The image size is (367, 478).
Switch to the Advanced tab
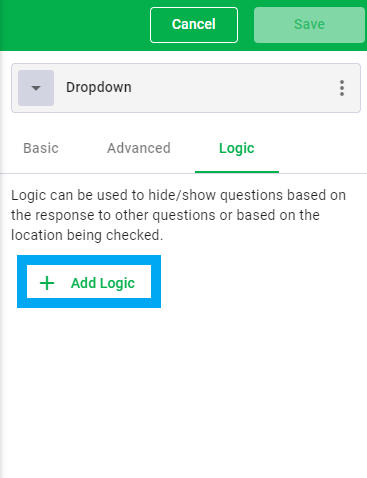tap(139, 148)
